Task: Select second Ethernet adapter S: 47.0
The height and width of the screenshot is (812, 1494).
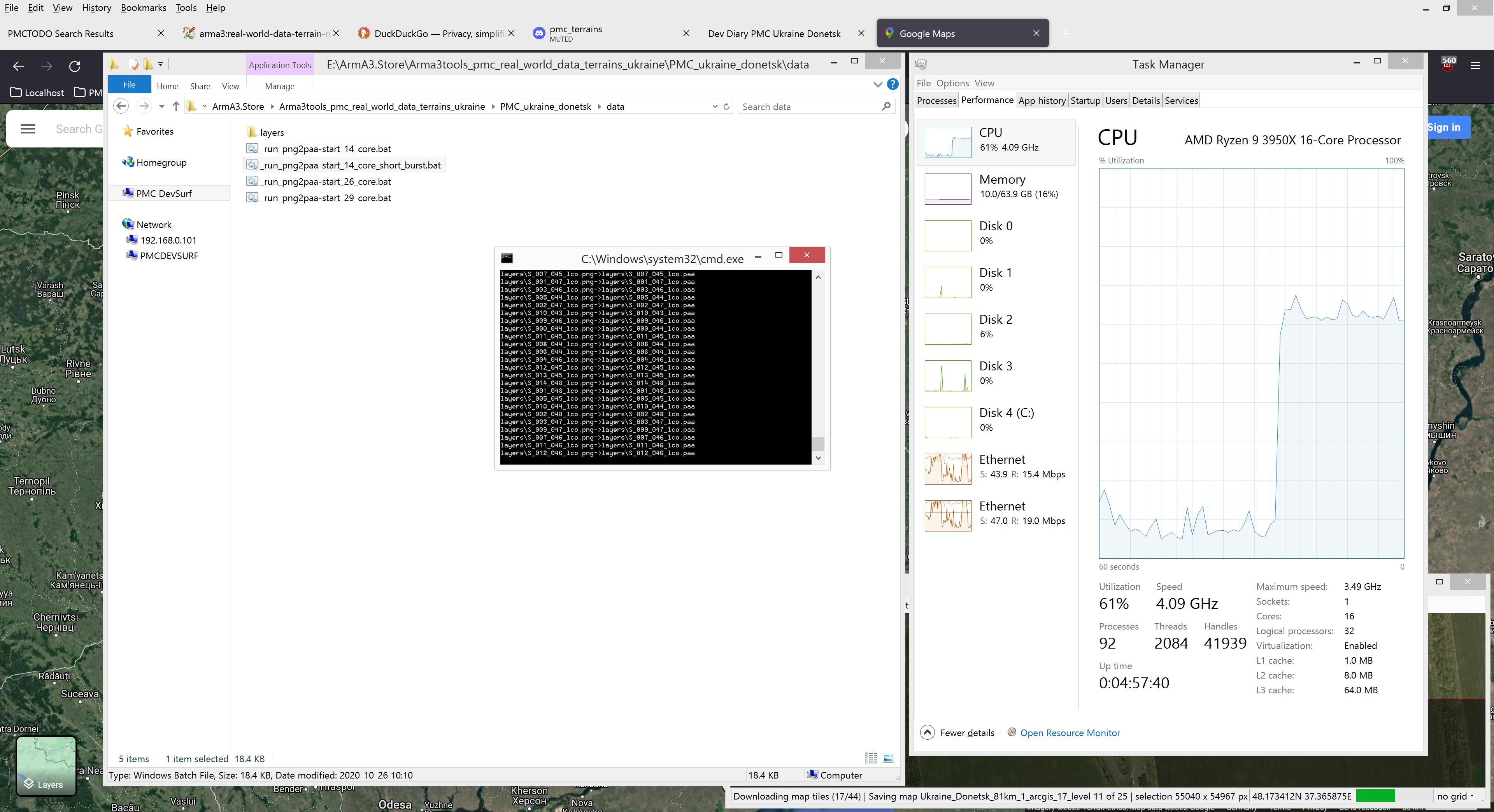Action: pyautogui.click(x=996, y=515)
